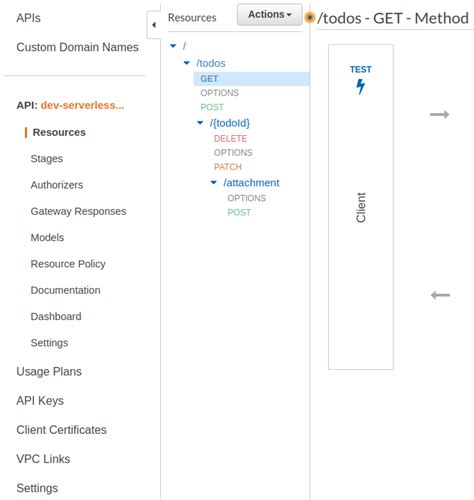Collapse the /todos resource node

[187, 63]
